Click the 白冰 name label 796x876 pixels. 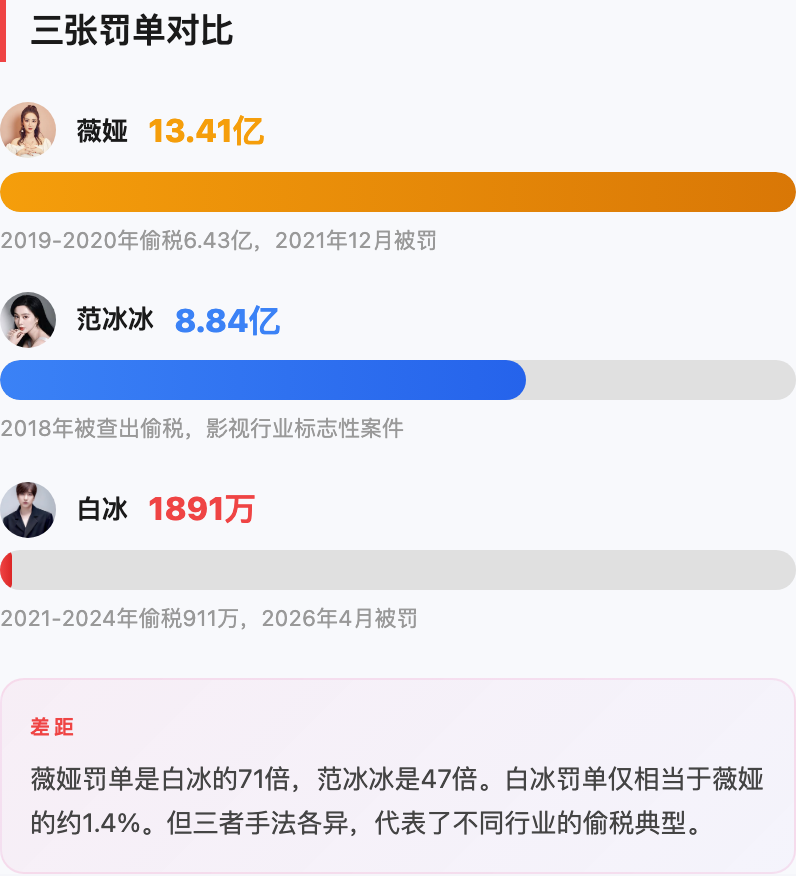pos(102,510)
